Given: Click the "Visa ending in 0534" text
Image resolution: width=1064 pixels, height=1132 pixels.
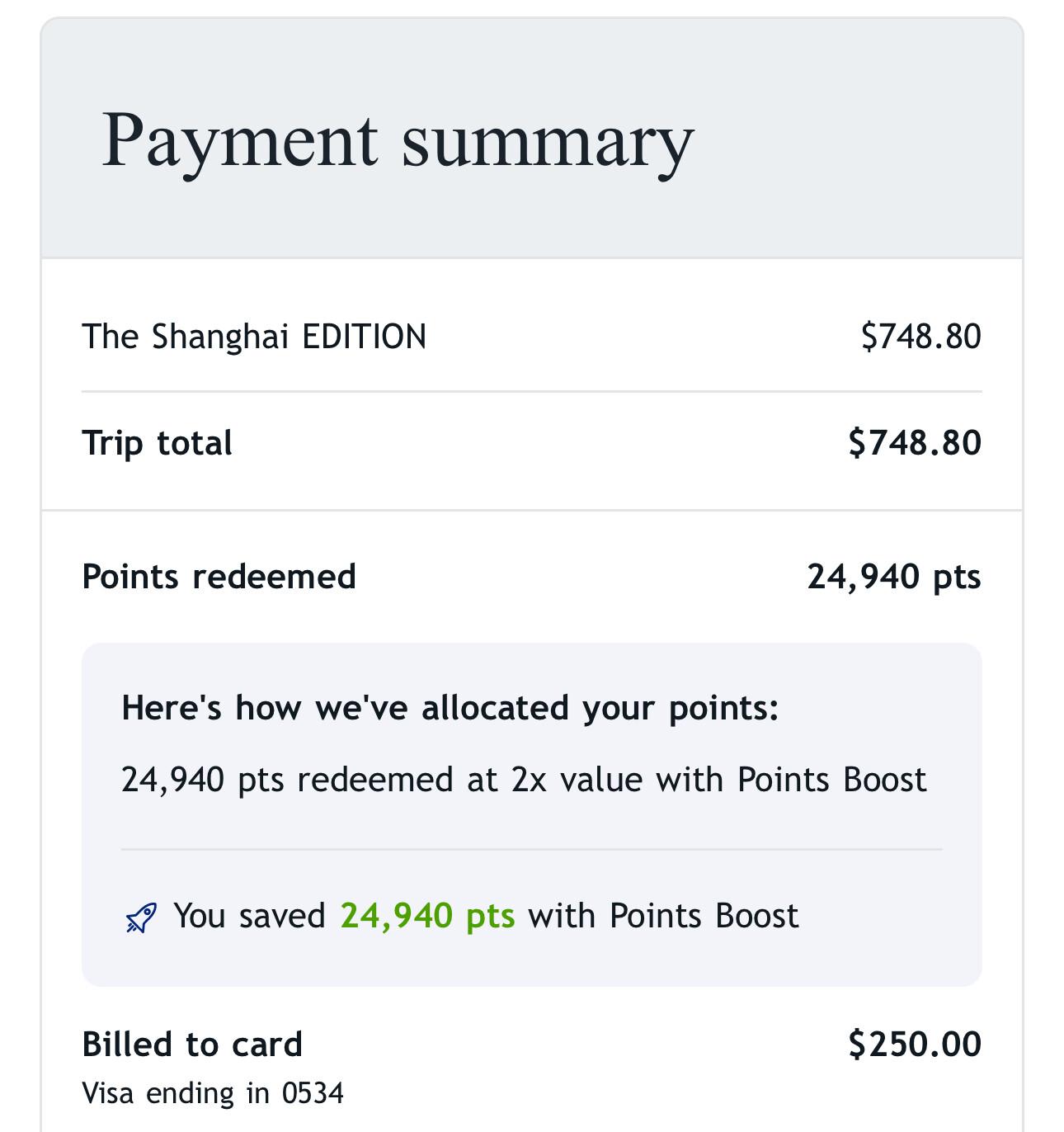Looking at the screenshot, I should point(213,1093).
